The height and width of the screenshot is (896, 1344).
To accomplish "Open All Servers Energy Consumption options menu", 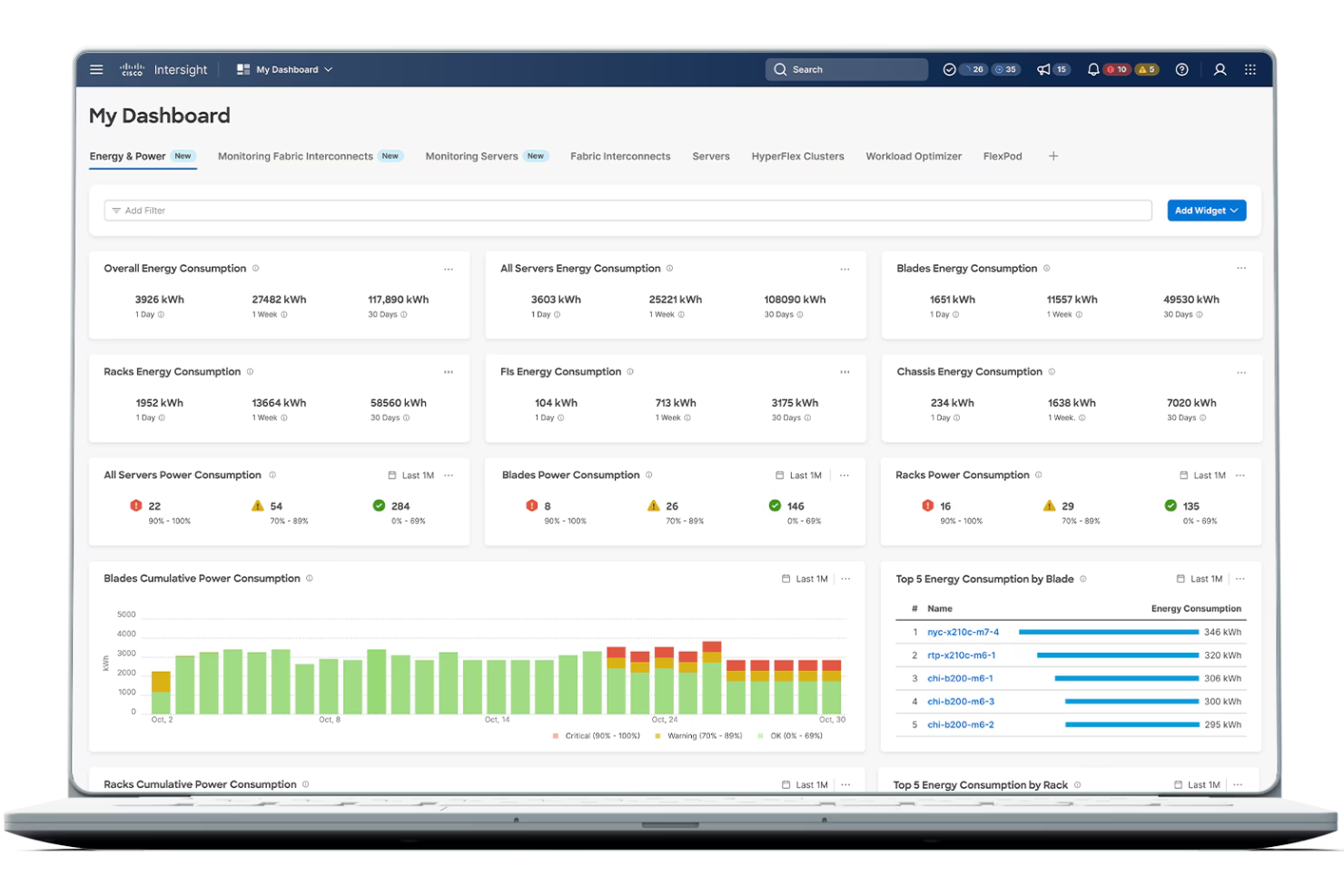I will click(x=845, y=269).
